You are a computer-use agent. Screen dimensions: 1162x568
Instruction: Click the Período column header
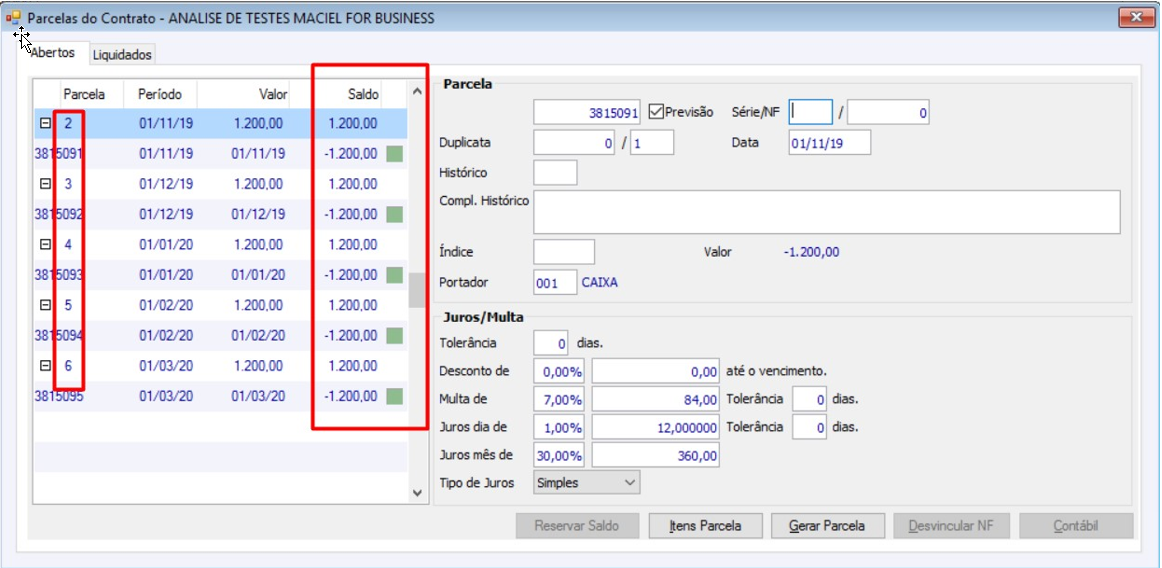159,94
